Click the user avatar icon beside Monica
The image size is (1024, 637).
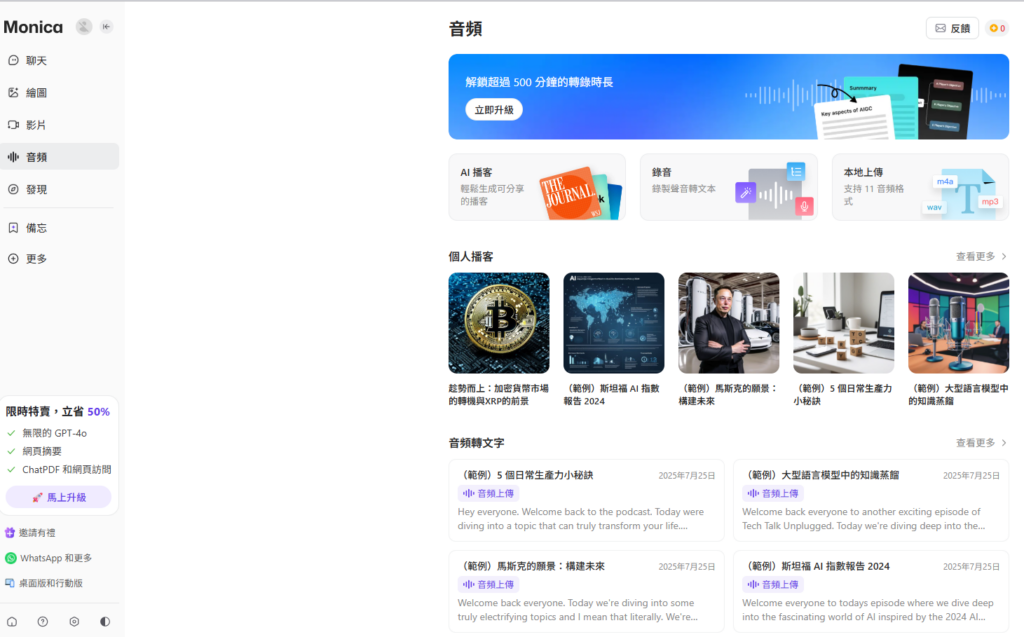84,27
